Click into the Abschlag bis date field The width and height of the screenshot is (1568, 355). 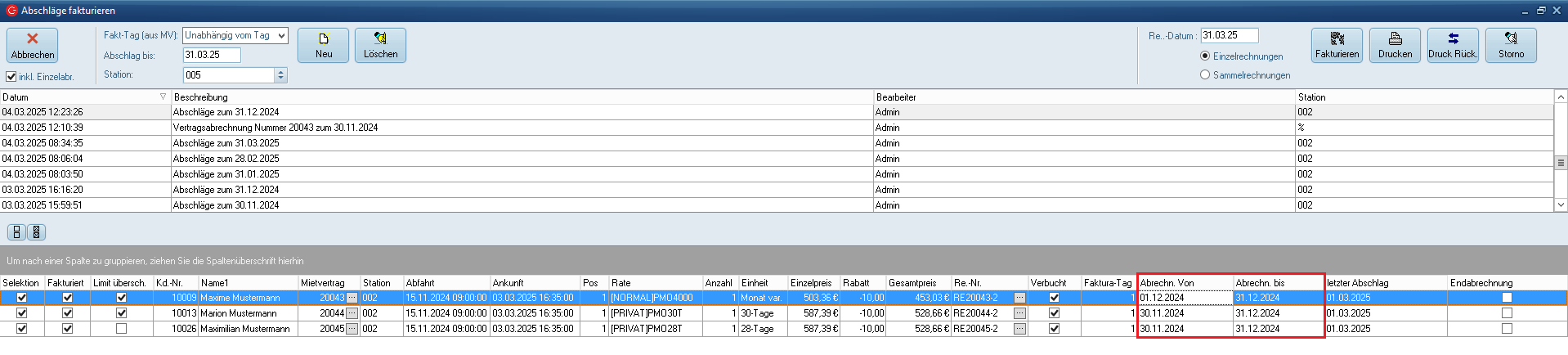coord(211,55)
